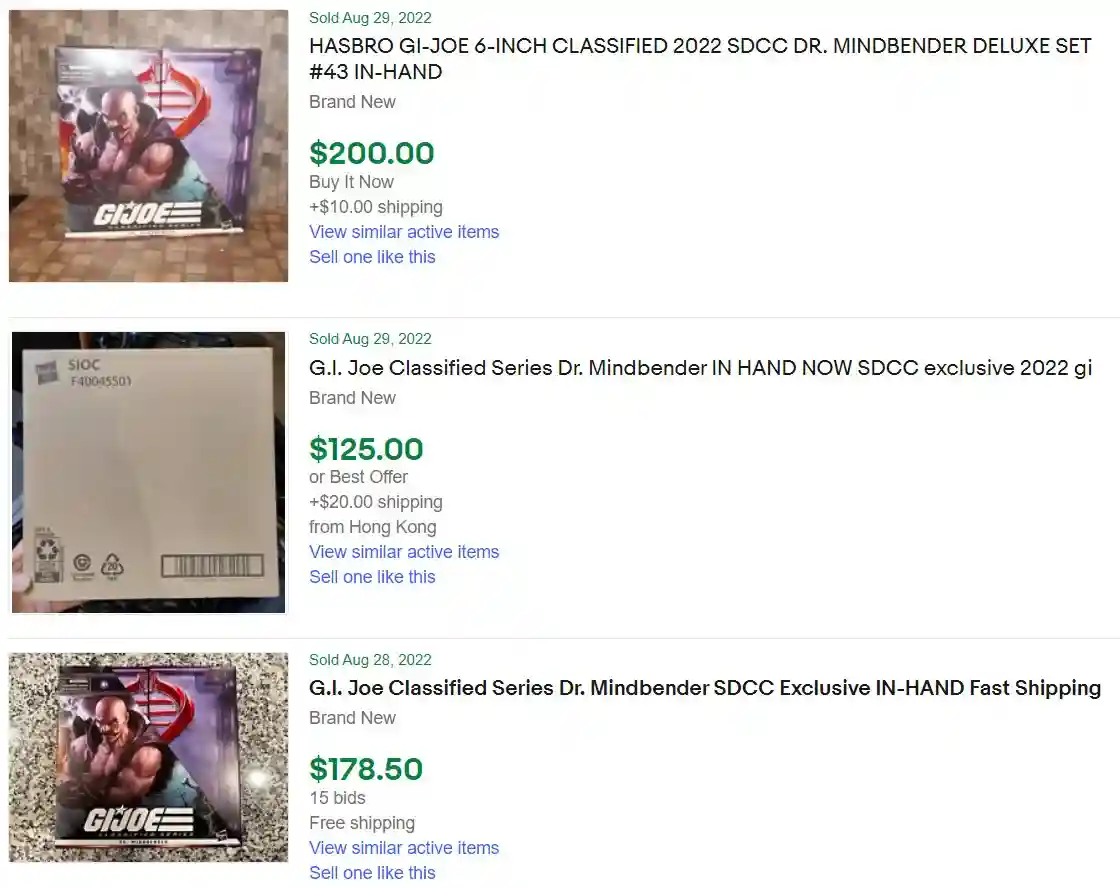Image resolution: width=1120 pixels, height=888 pixels.
Task: Open the SIOC cardboard box listing thumbnail
Action: (149, 472)
